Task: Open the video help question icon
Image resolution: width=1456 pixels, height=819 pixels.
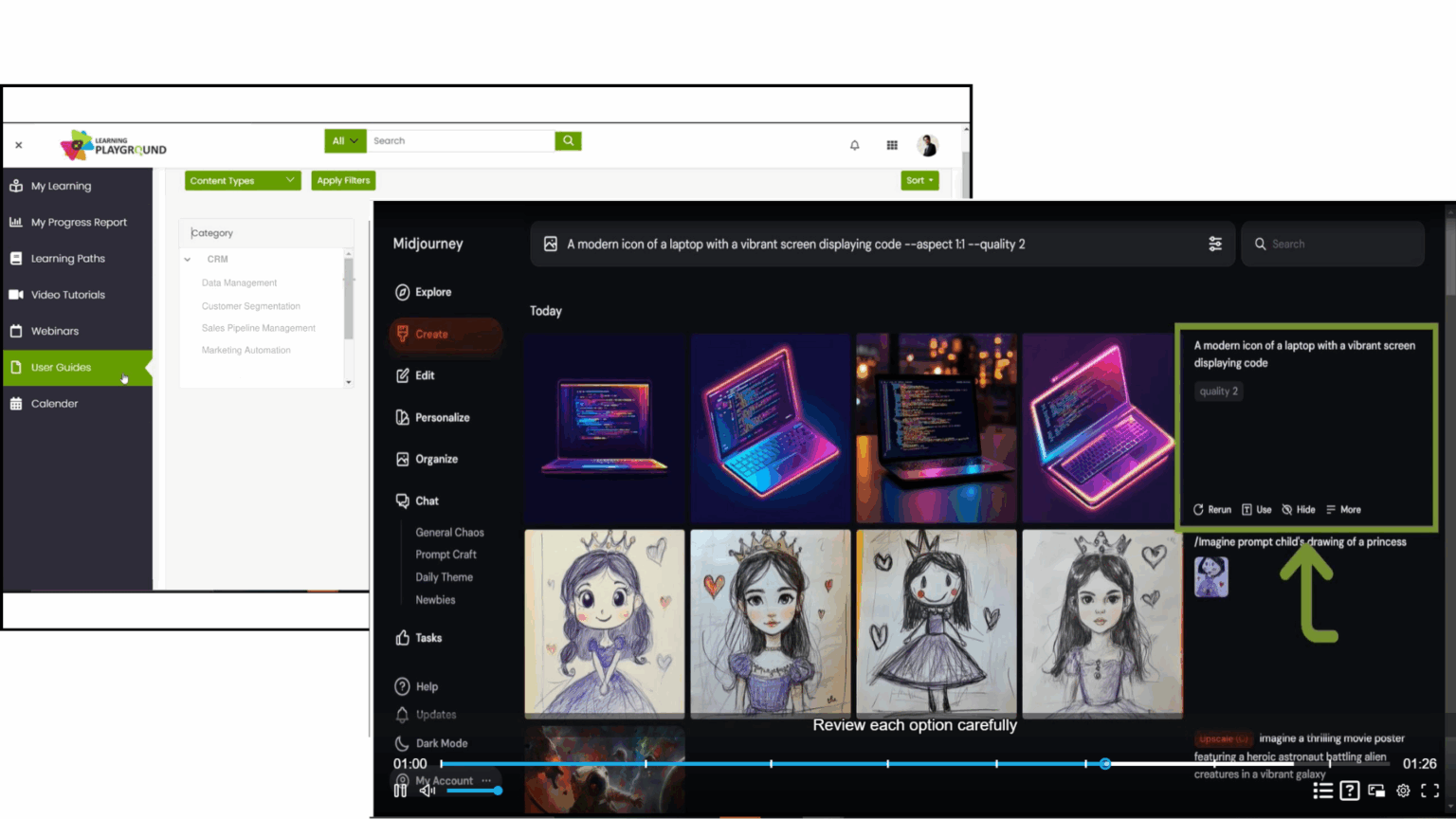Action: [x=1350, y=791]
